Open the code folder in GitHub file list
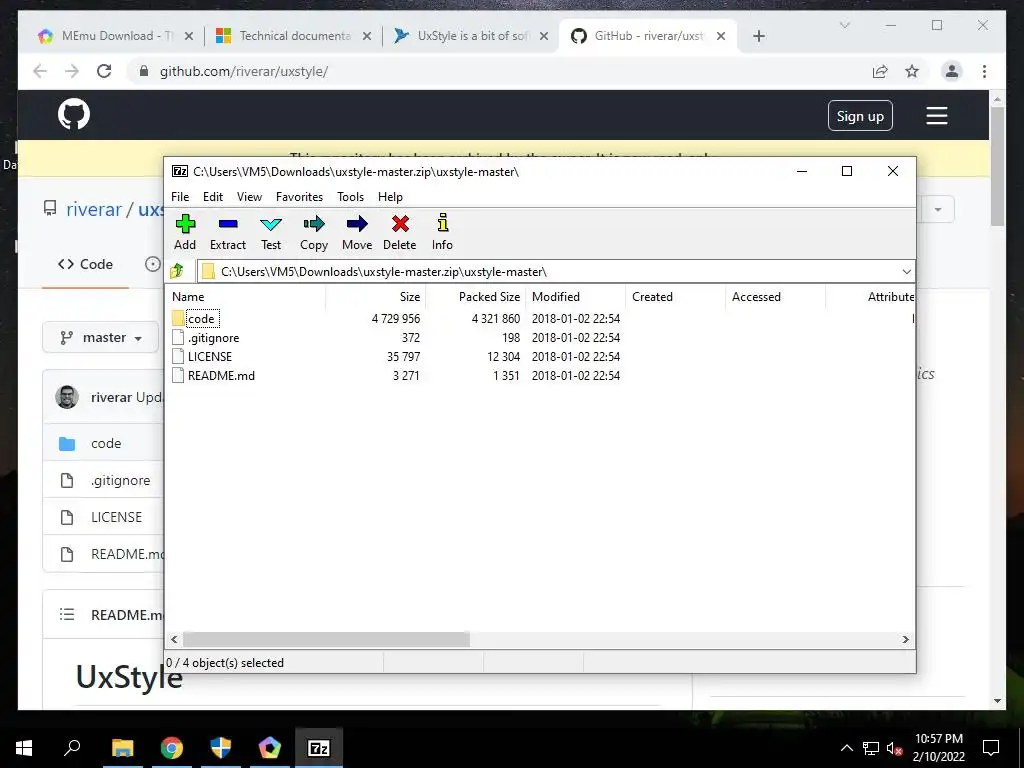The height and width of the screenshot is (768, 1024). (x=106, y=443)
